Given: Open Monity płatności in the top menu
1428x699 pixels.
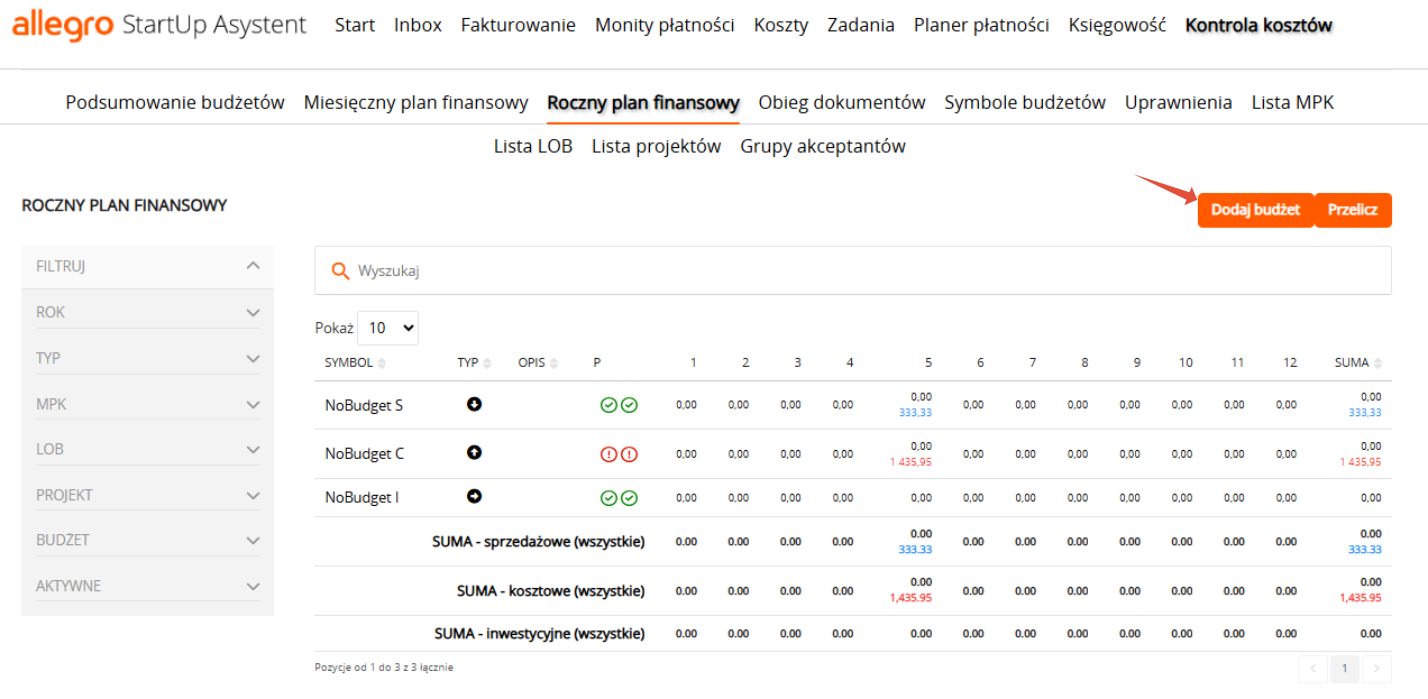Looking at the screenshot, I should (x=665, y=25).
